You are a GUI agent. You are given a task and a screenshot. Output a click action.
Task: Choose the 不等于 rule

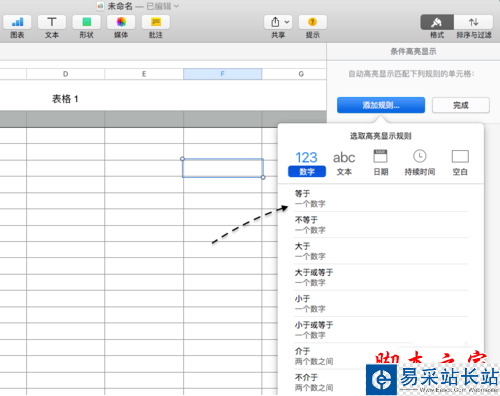point(381,225)
